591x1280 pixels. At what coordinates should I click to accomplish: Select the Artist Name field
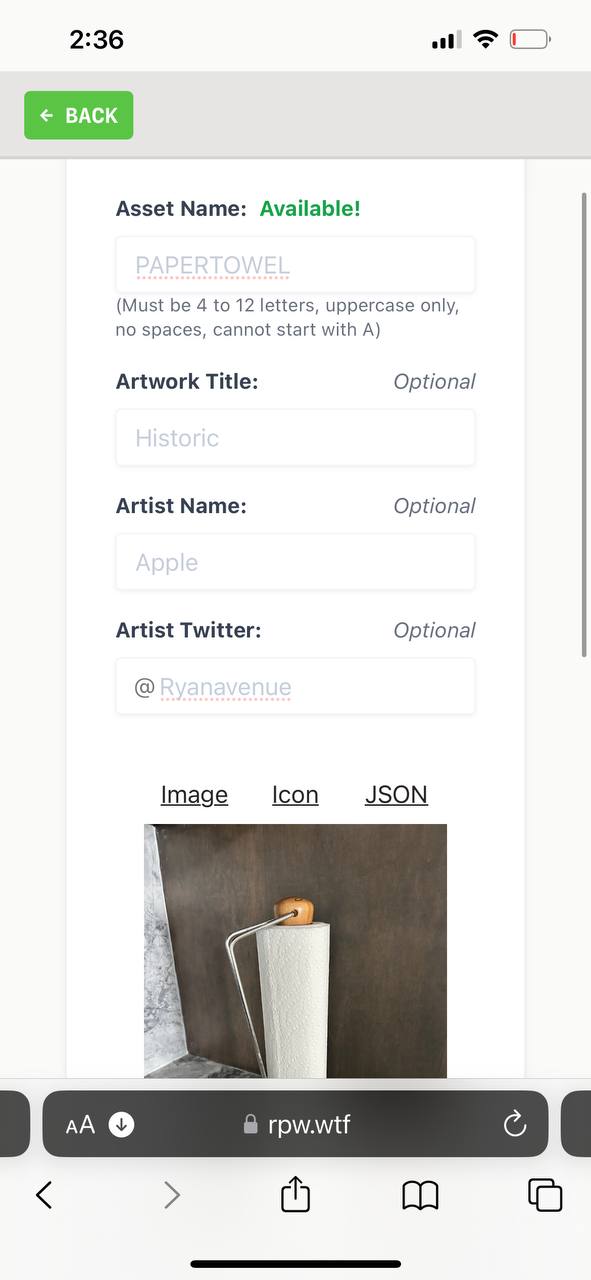[x=295, y=562]
